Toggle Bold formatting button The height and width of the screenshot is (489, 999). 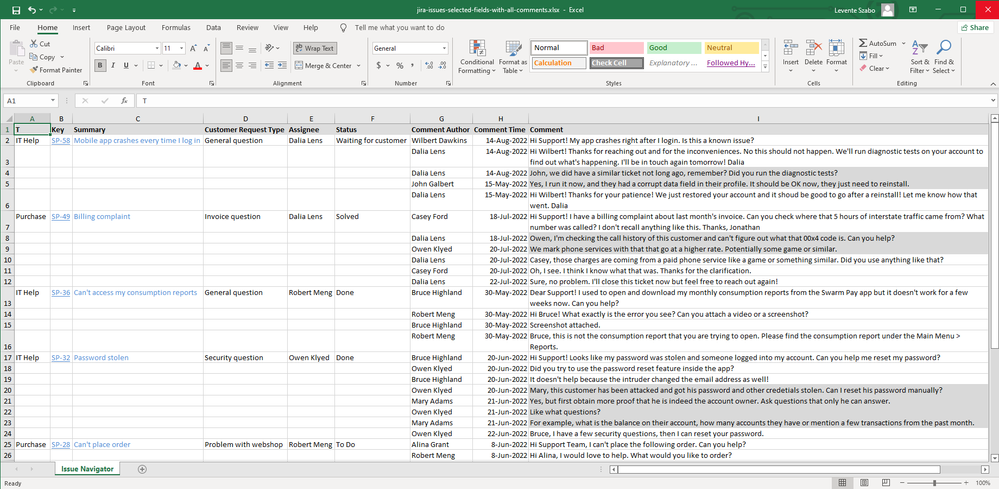(101, 66)
